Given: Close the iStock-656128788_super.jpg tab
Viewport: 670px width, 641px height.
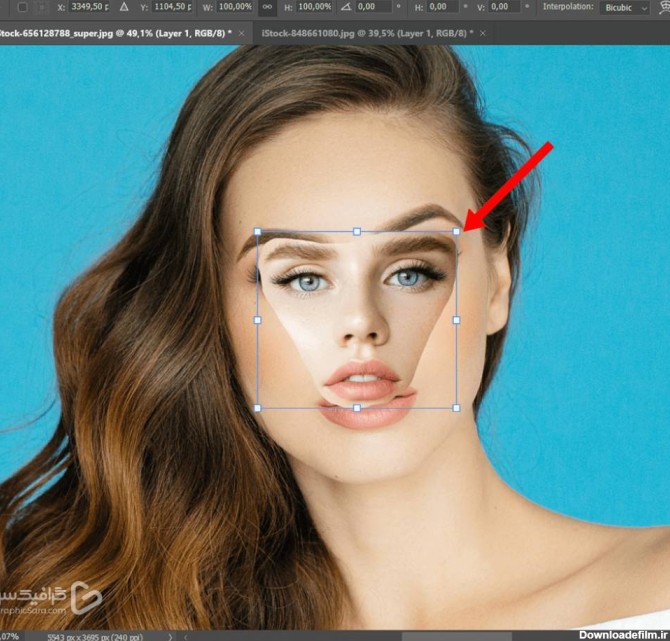Looking at the screenshot, I should point(242,33).
